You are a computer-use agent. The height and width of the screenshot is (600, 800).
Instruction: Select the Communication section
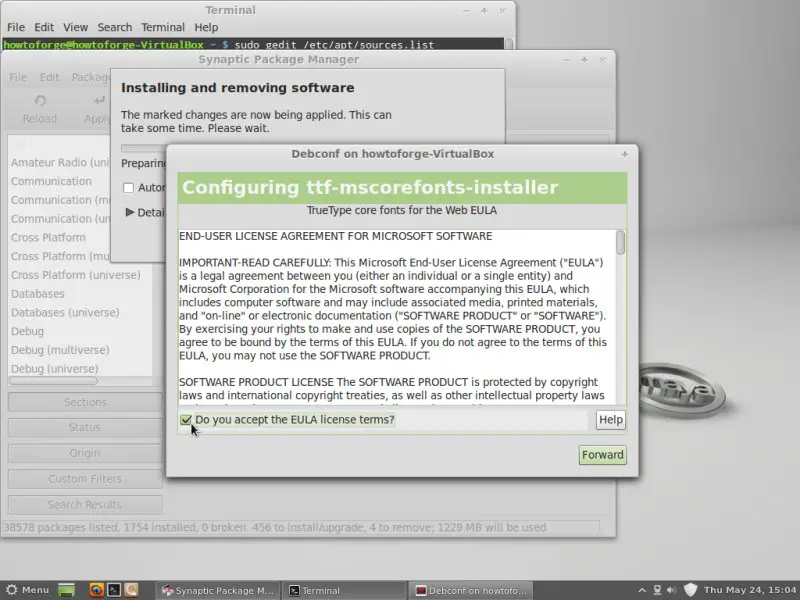click(x=51, y=182)
